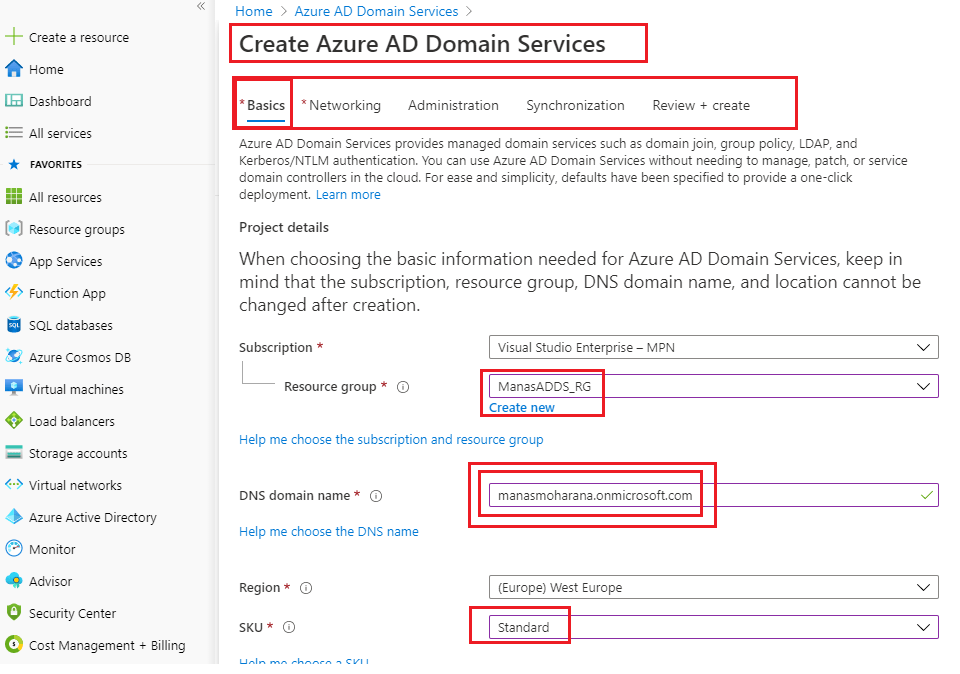Collapse the sidebar with double chevron icon
The height and width of the screenshot is (674, 960).
click(x=201, y=6)
